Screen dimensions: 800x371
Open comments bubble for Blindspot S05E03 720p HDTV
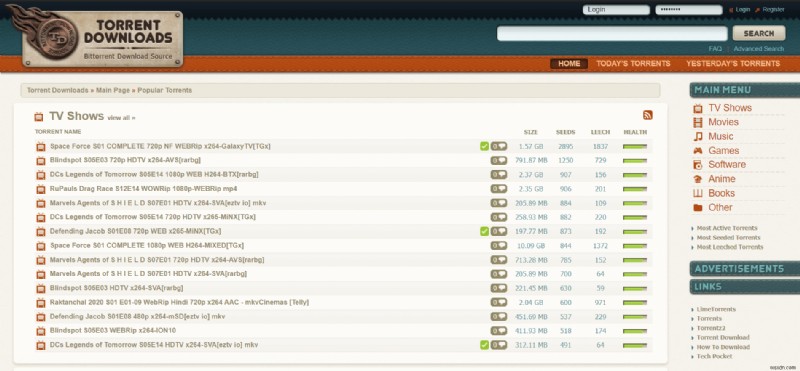coord(499,161)
